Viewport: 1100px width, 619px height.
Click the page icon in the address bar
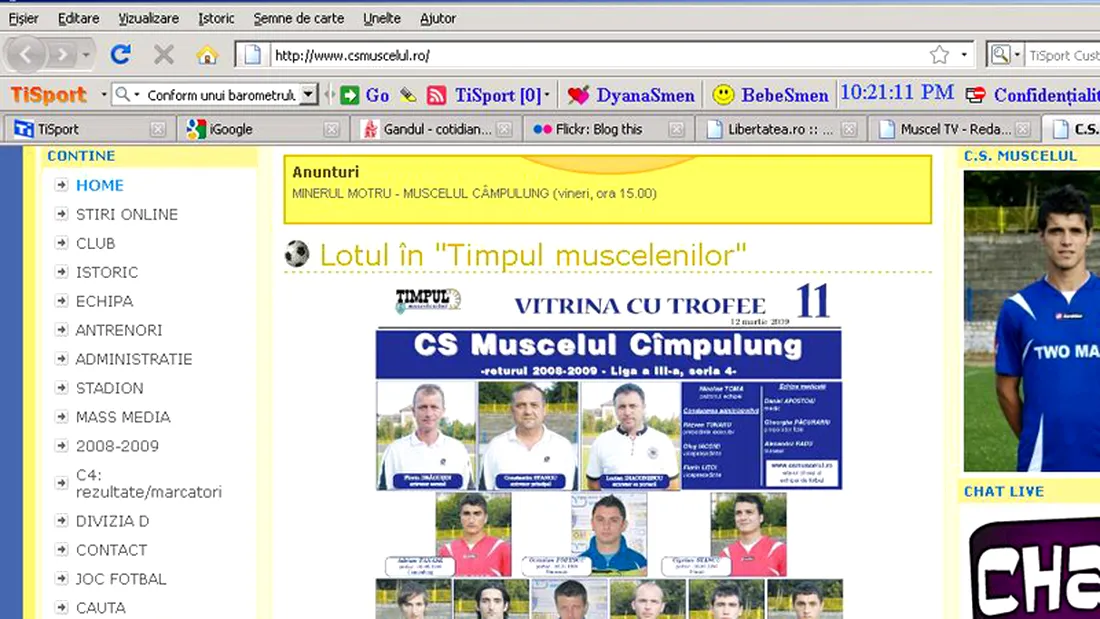click(x=253, y=55)
